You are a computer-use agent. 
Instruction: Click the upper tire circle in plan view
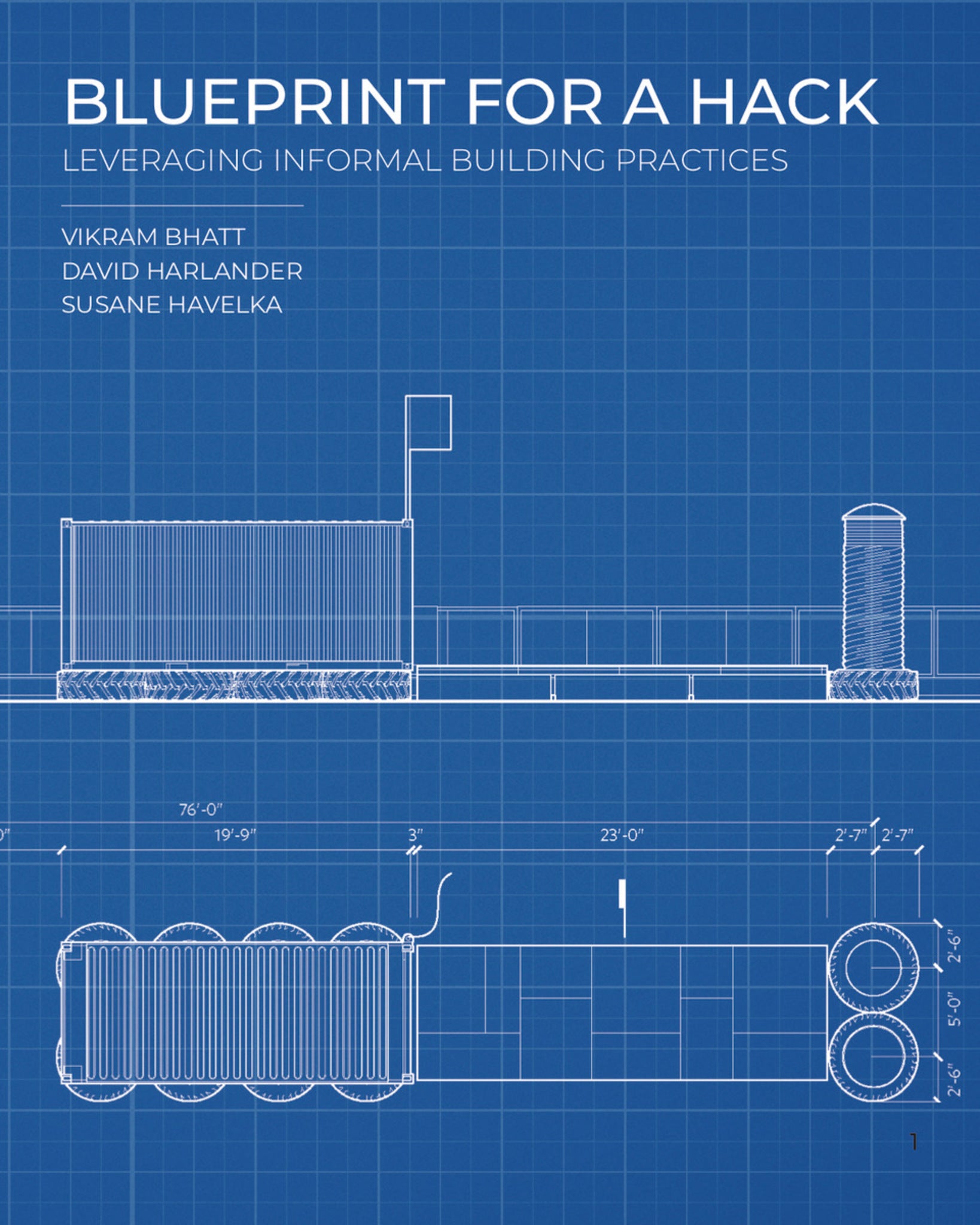pos(873,968)
